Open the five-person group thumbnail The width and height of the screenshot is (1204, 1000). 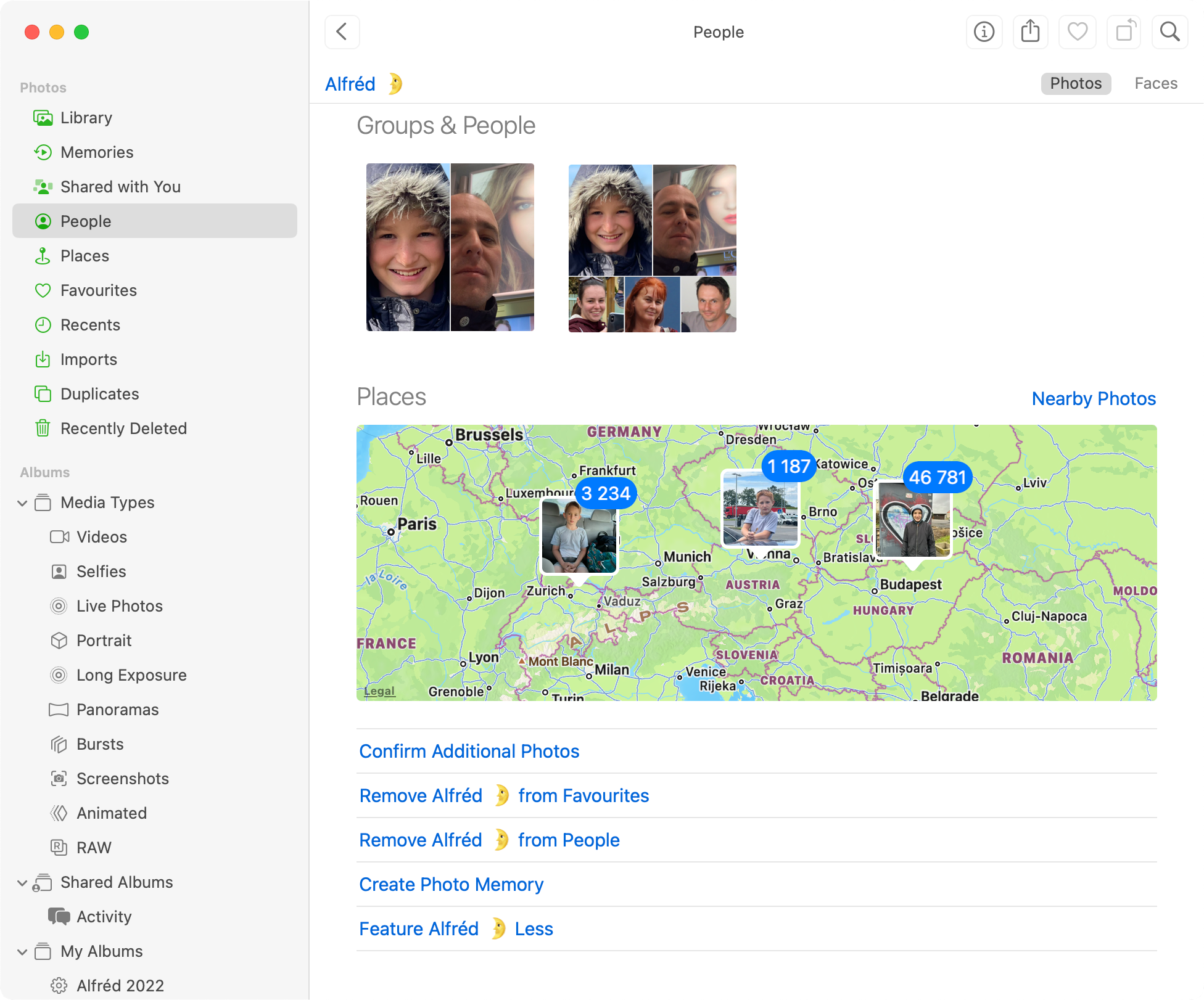pyautogui.click(x=653, y=248)
